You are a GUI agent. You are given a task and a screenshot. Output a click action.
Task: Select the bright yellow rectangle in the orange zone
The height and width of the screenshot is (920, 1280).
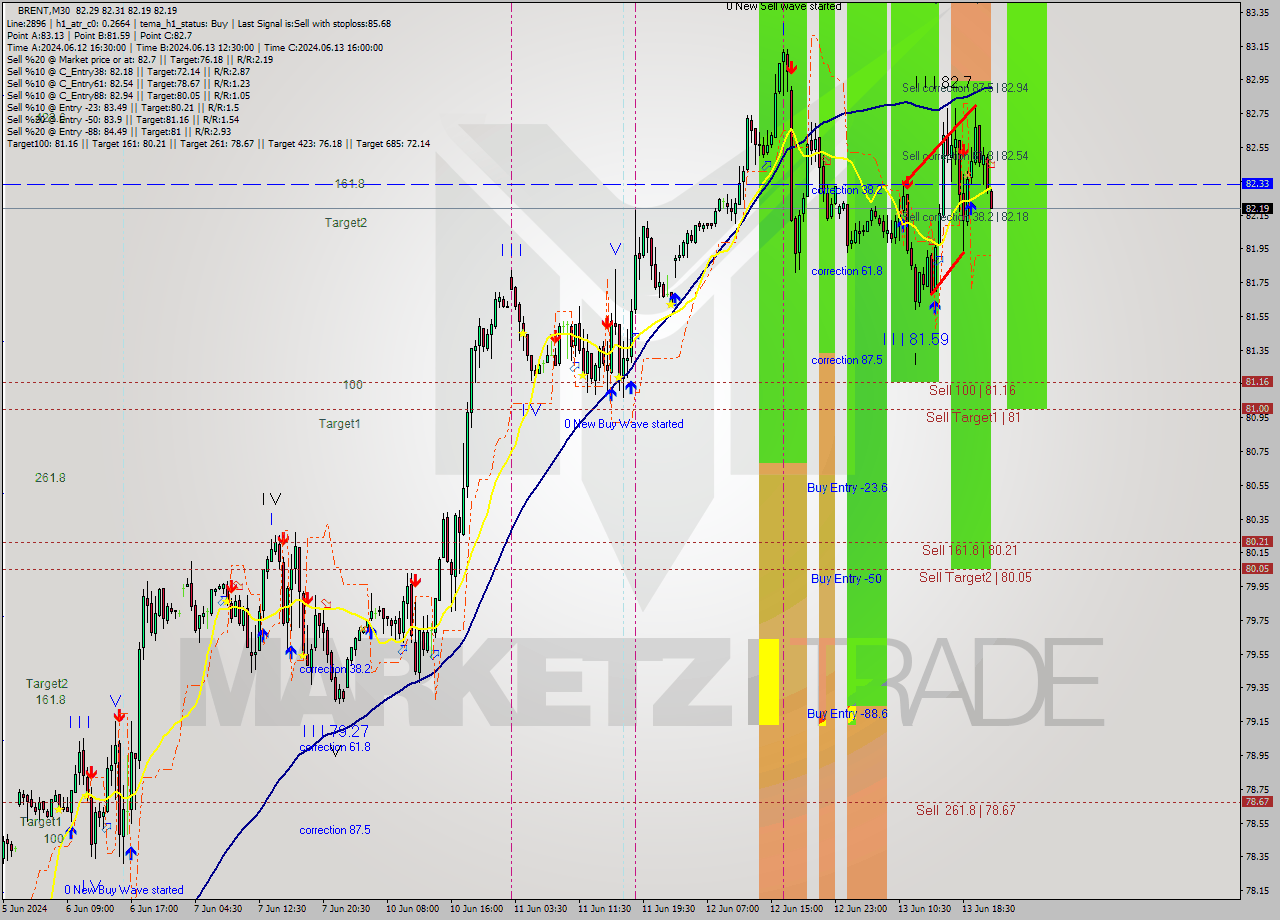point(769,682)
